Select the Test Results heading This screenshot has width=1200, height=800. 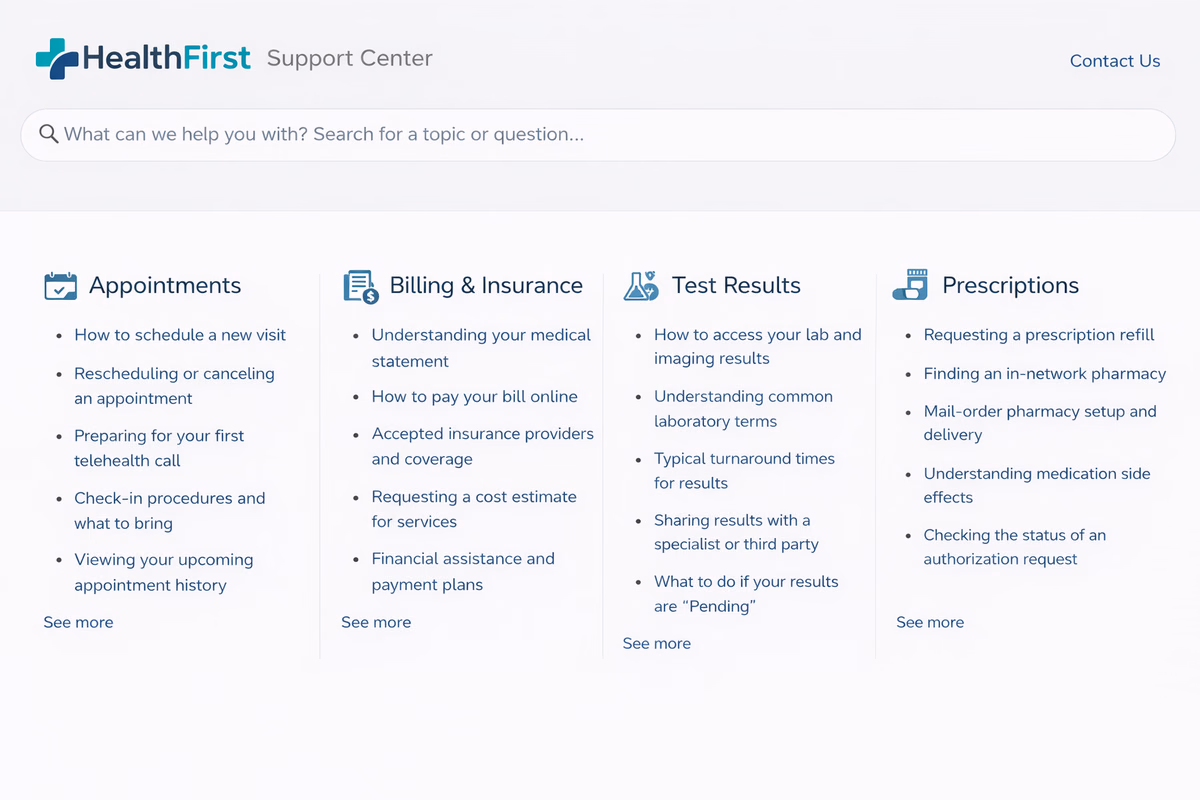(x=736, y=285)
